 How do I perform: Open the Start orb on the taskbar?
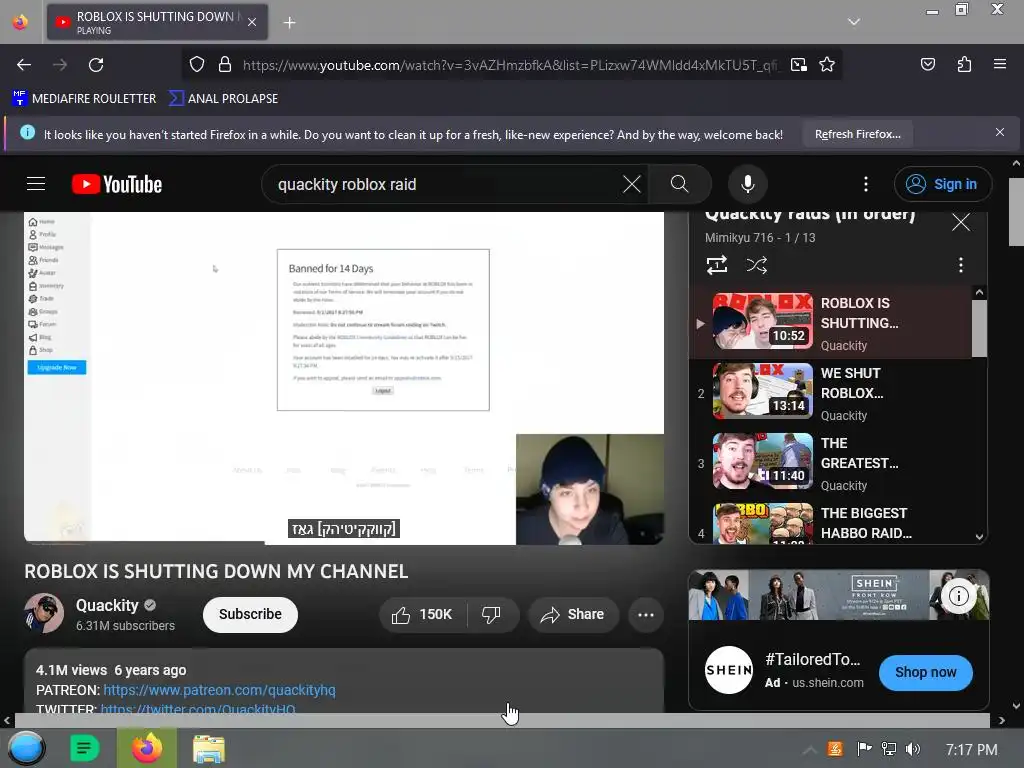26,748
